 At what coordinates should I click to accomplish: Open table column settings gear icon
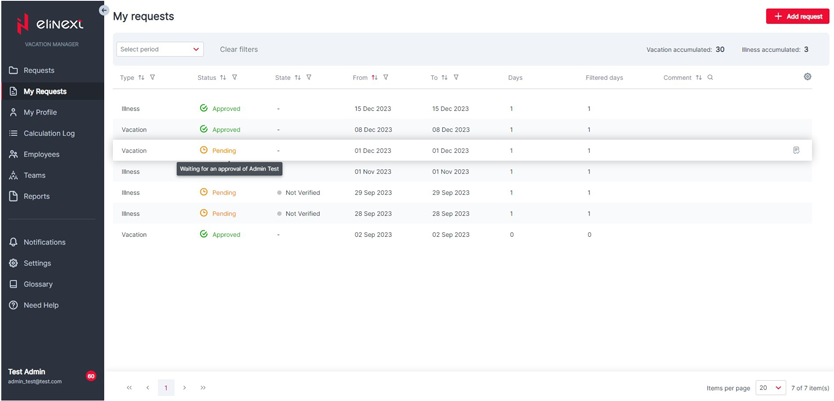(807, 77)
